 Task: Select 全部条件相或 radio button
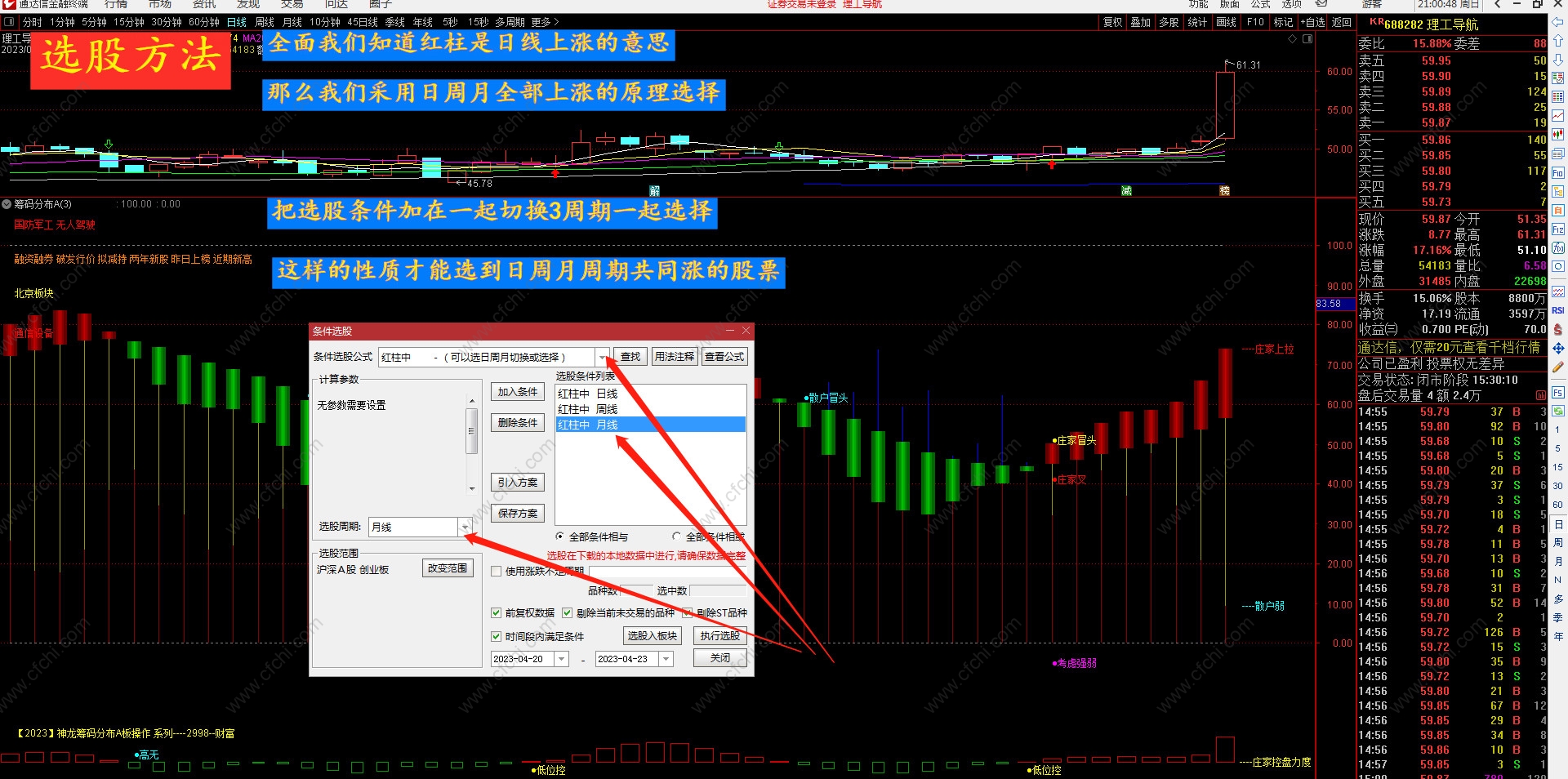(x=676, y=536)
